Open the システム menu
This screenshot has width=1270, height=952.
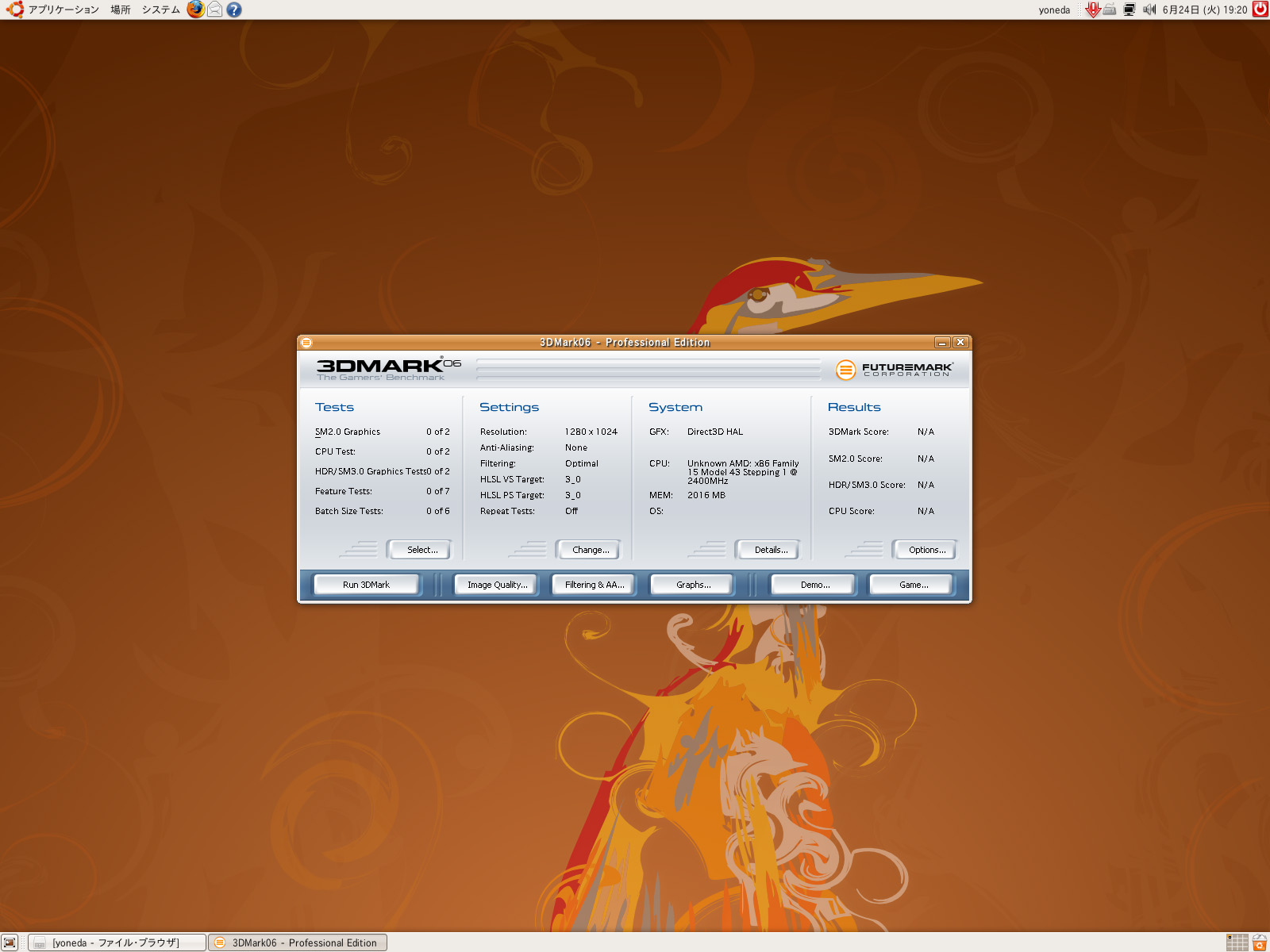pos(160,10)
